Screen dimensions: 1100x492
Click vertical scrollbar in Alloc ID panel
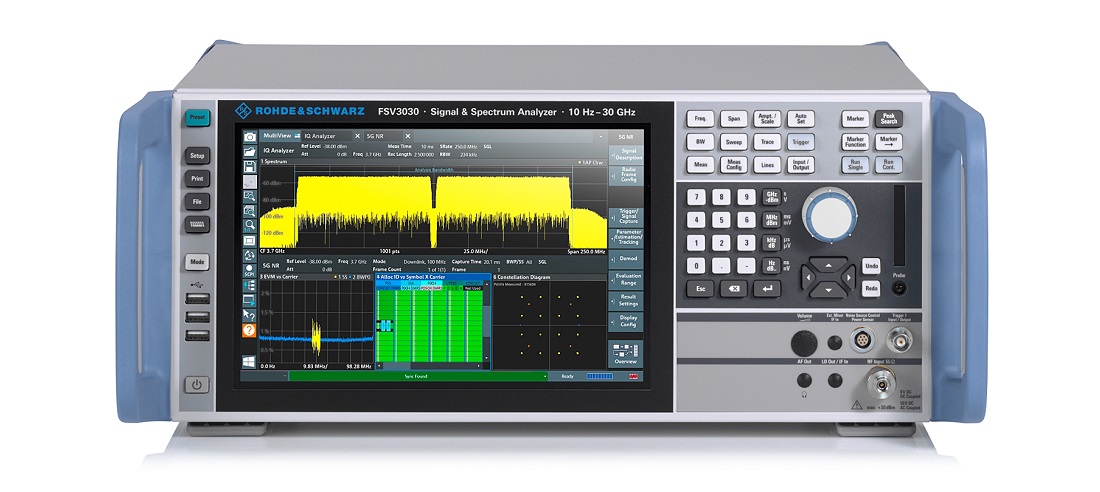coord(487,321)
